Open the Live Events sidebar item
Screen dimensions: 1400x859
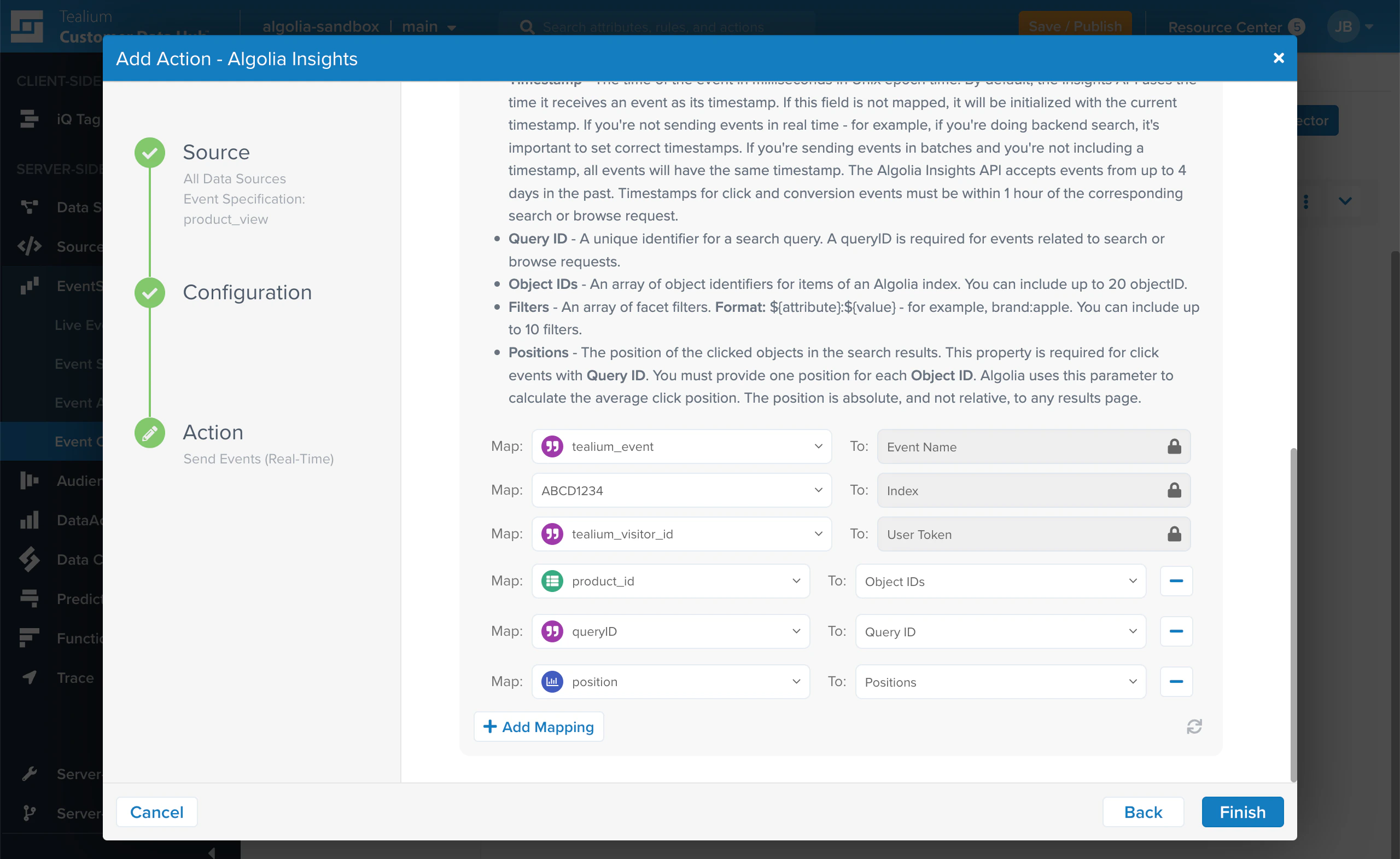coord(78,324)
